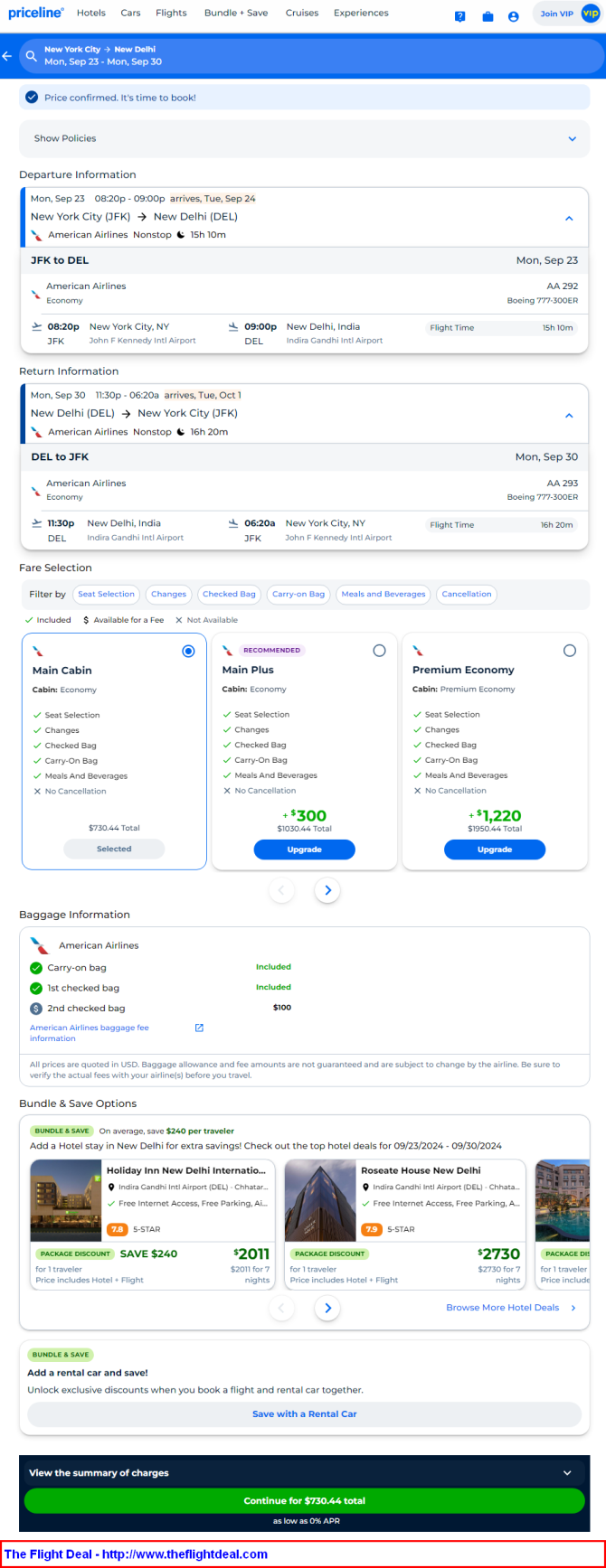Filter fares by Checked Bag
Viewport: 606px width, 1568px height.
tap(229, 595)
